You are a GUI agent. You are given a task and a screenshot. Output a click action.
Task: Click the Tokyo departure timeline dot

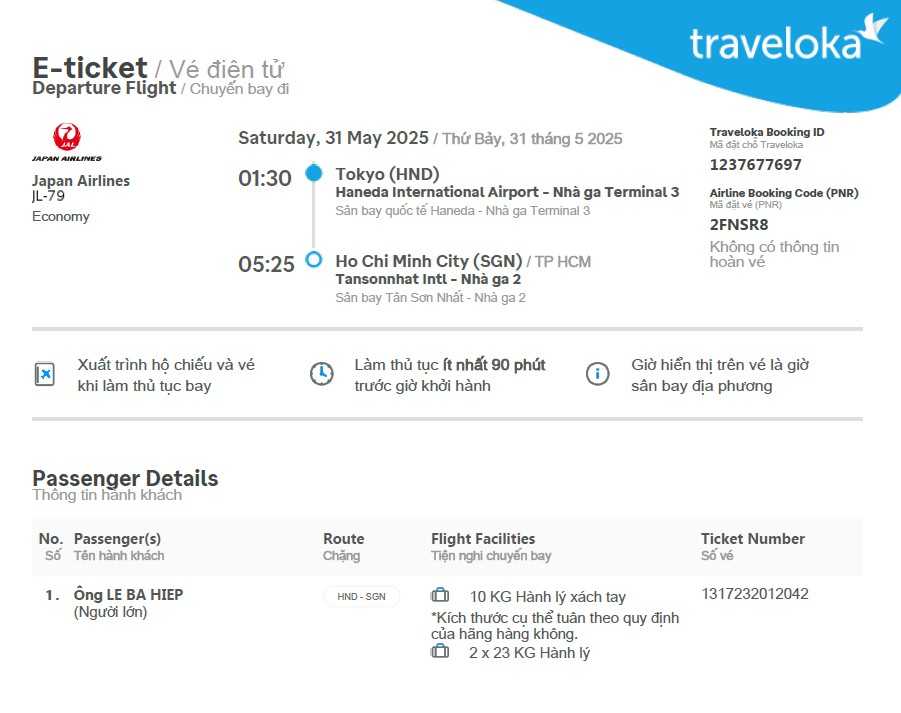314,173
